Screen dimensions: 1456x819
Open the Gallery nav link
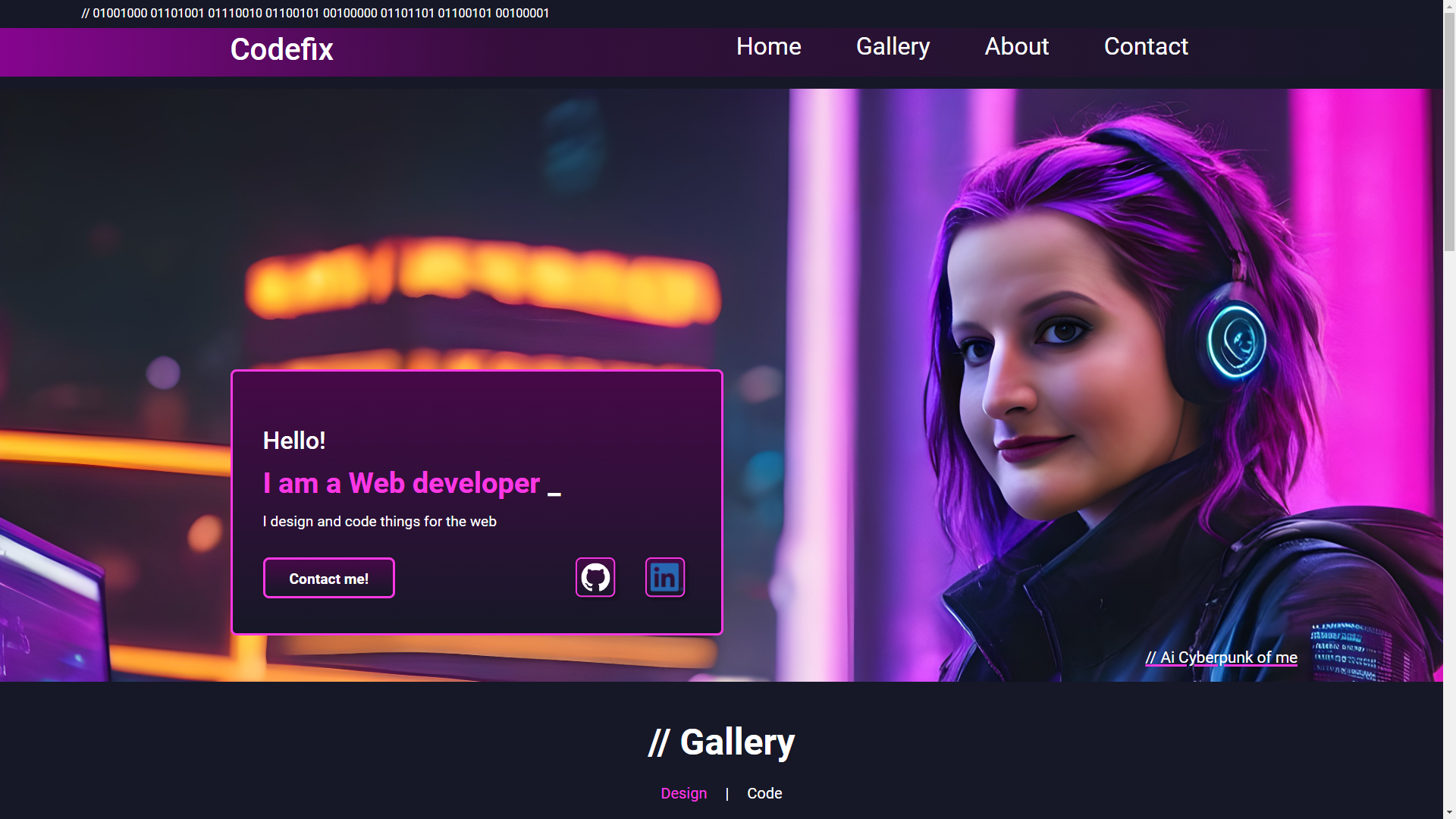pos(893,46)
